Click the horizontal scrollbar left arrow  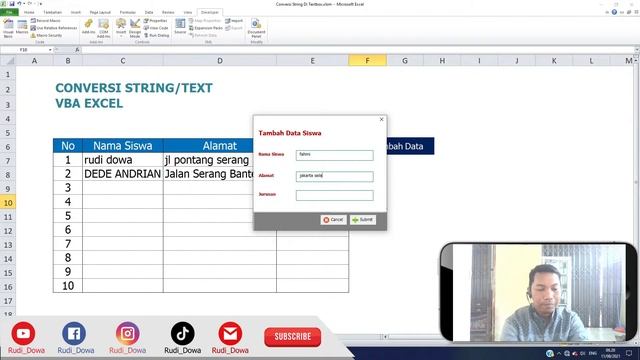pos(385,337)
